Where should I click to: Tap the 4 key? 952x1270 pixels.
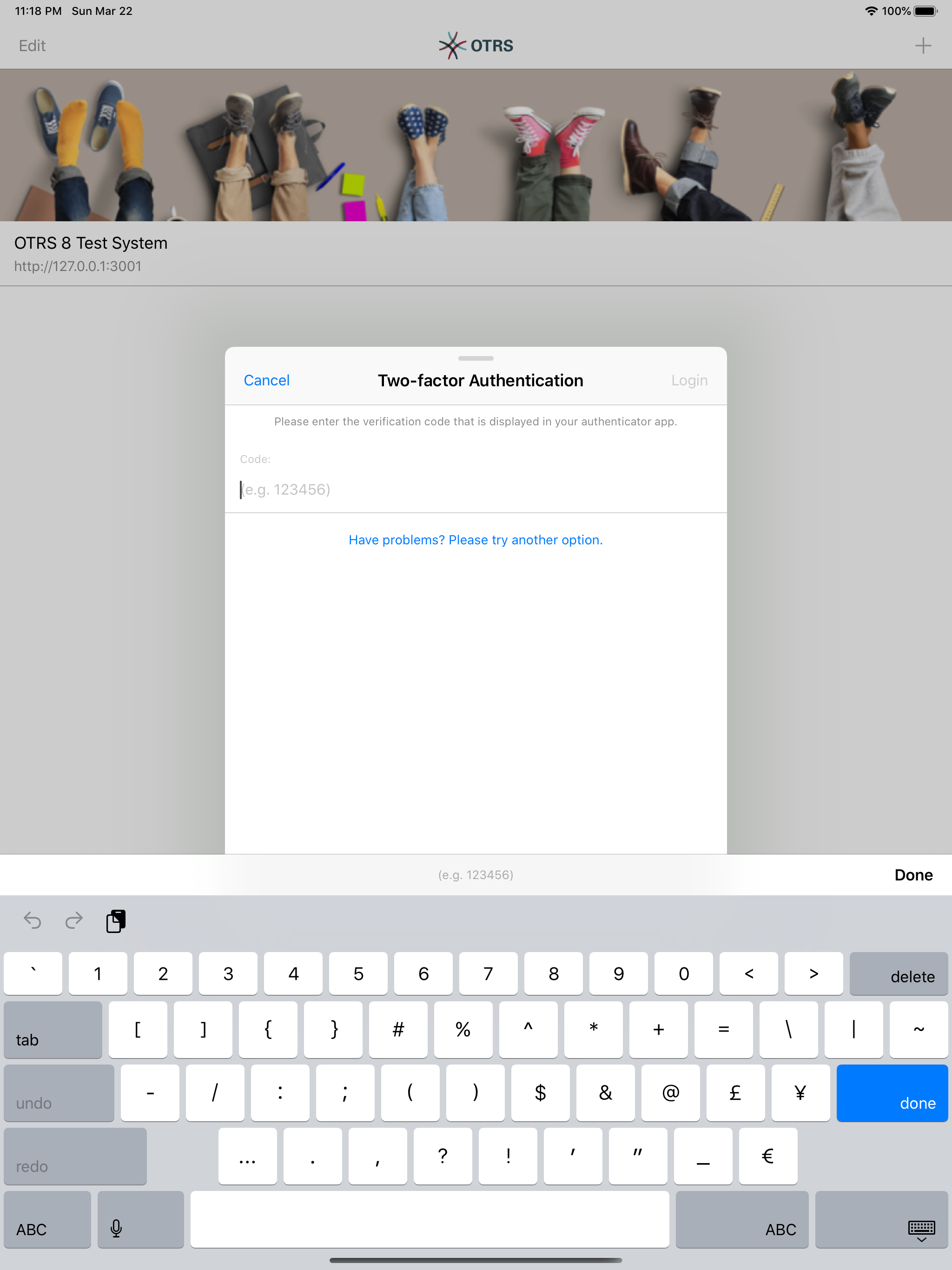click(293, 974)
